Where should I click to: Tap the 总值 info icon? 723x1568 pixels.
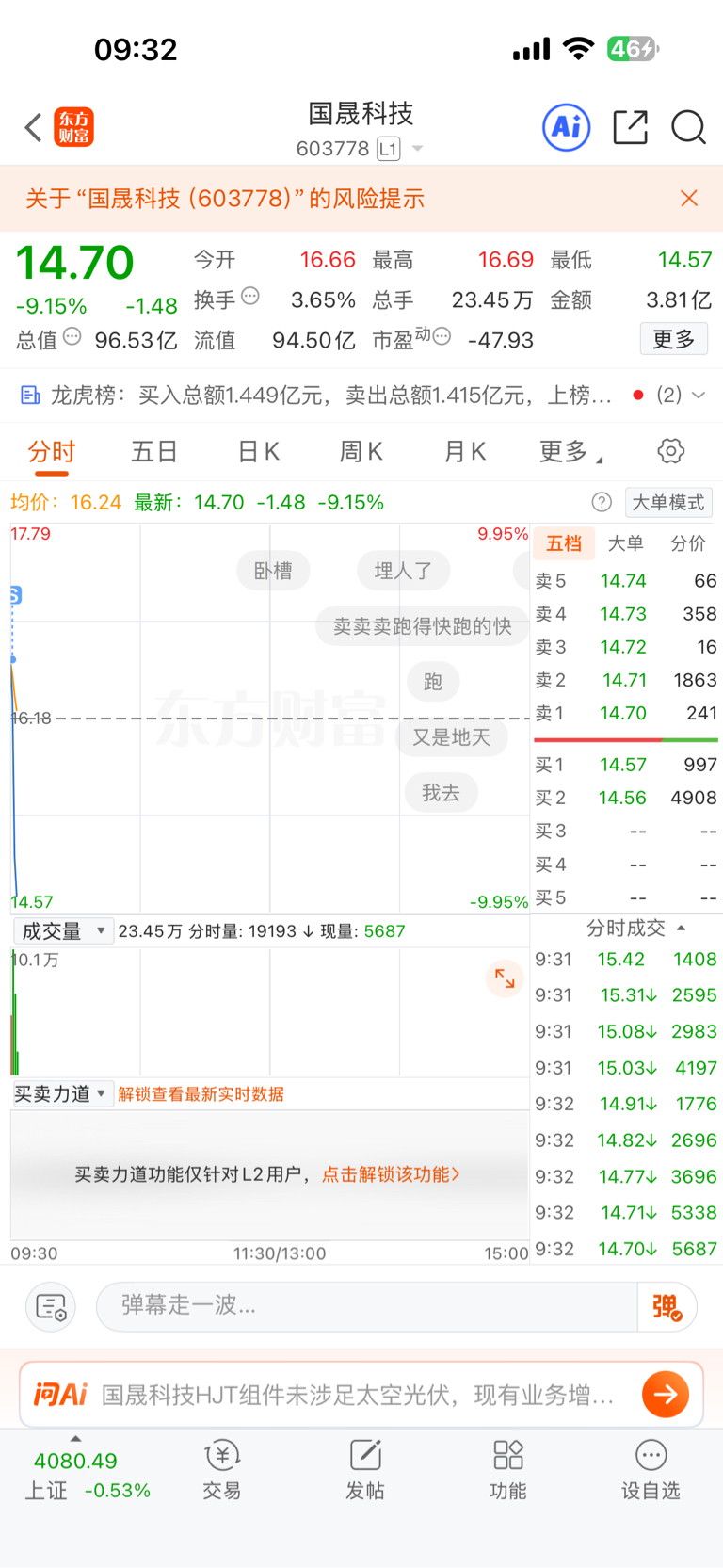pyautogui.click(x=72, y=336)
